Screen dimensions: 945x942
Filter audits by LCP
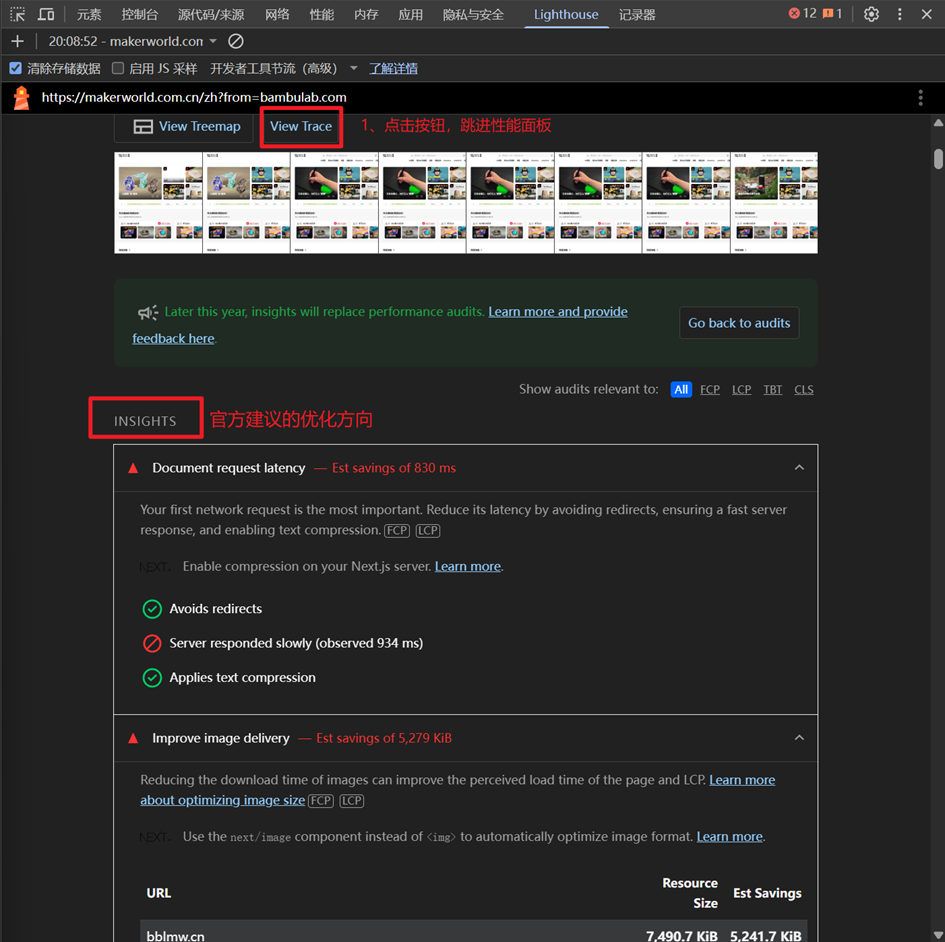741,389
